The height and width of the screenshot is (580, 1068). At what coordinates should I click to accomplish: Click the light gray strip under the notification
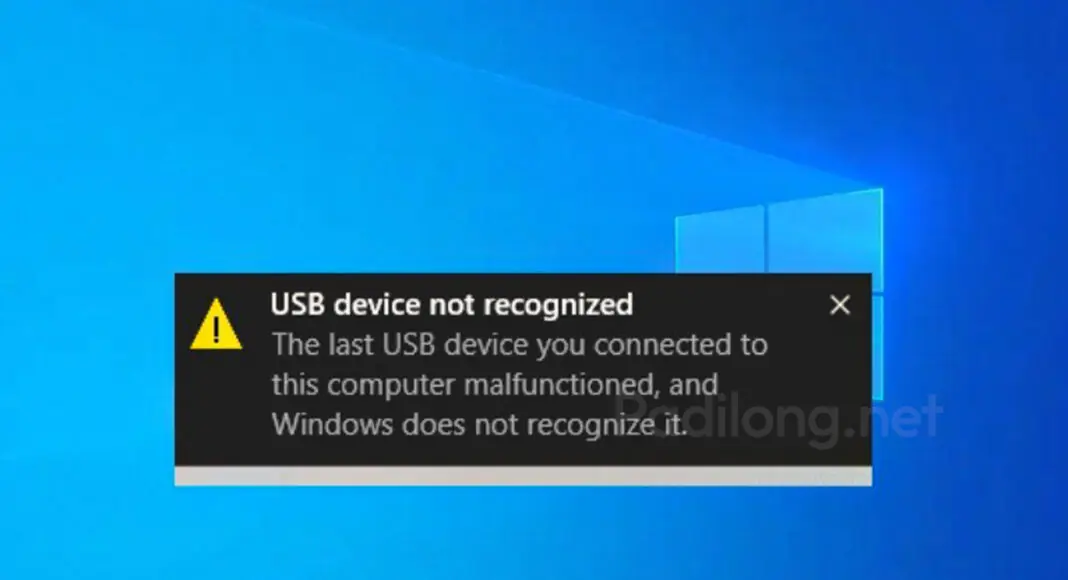(523, 476)
